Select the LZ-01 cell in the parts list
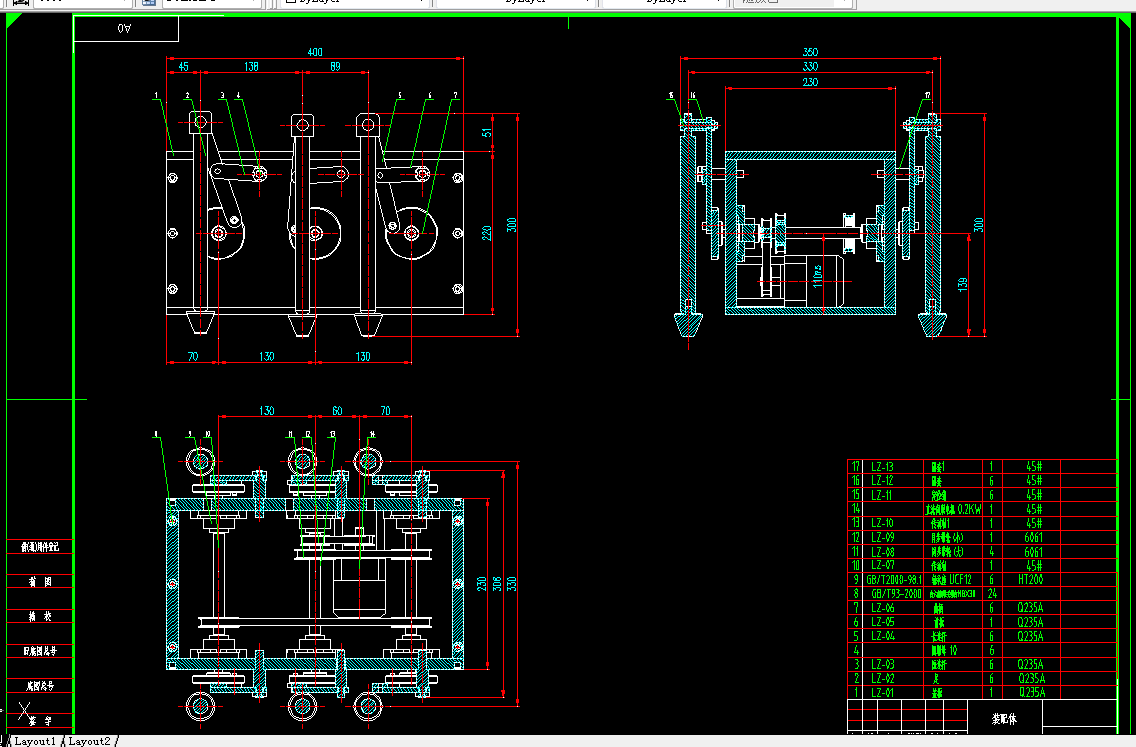 coord(882,693)
